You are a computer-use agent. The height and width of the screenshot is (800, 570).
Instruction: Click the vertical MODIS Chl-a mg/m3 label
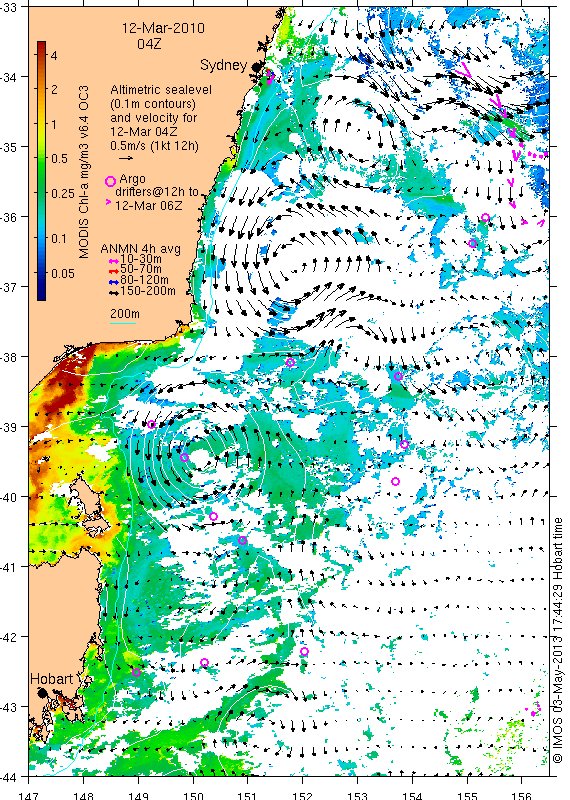point(84,172)
